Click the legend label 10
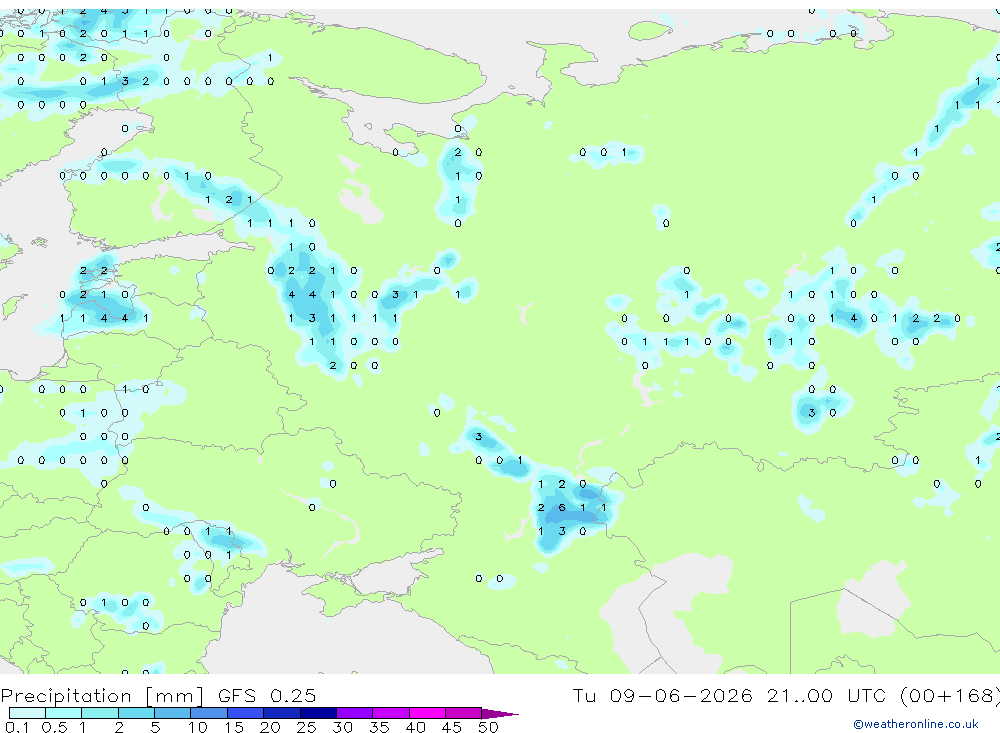The width and height of the screenshot is (1000, 733). pyautogui.click(x=198, y=727)
